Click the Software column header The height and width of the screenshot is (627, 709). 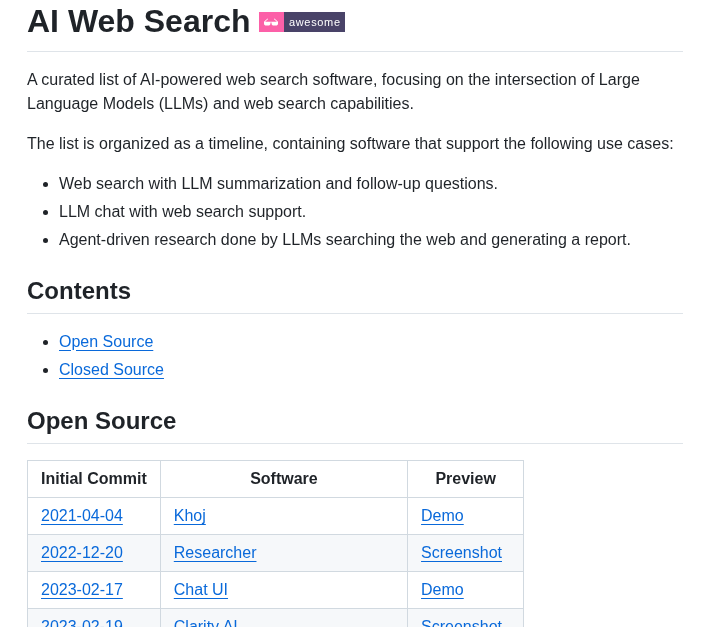pyautogui.click(x=284, y=479)
